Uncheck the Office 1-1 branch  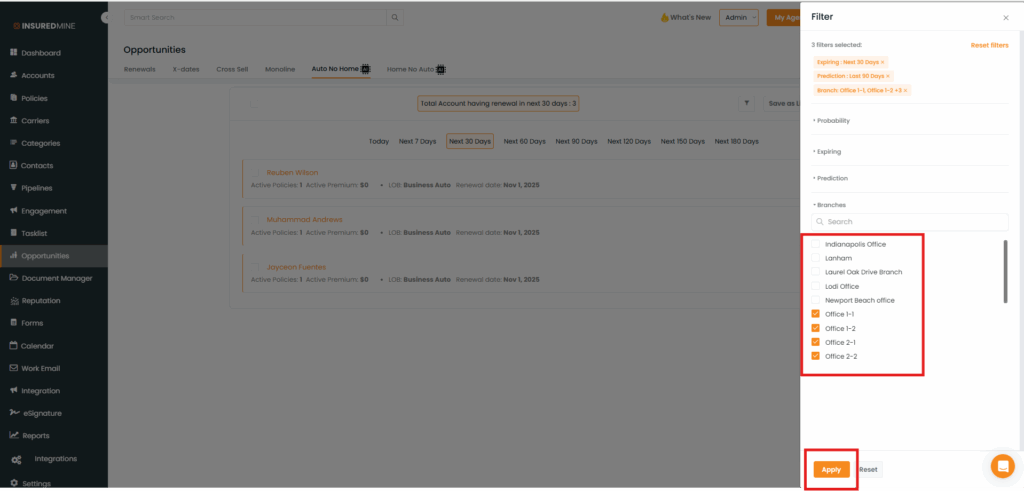(x=815, y=314)
